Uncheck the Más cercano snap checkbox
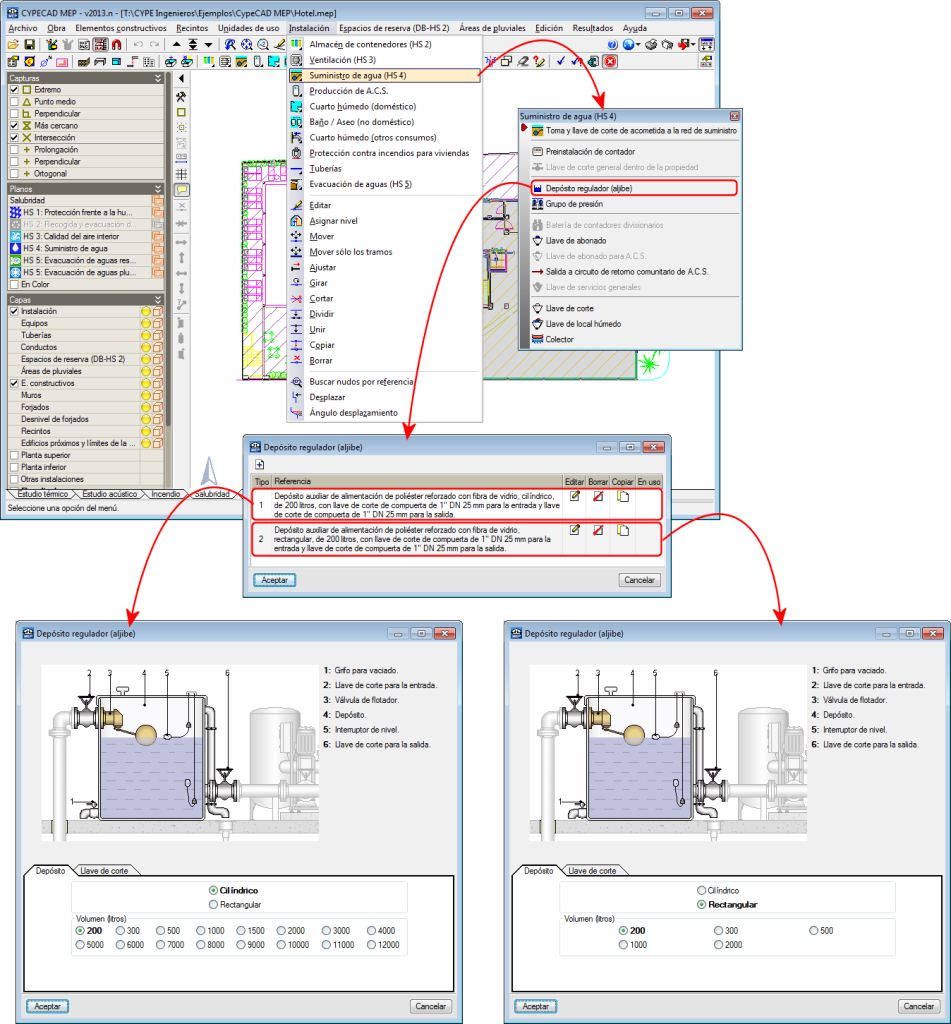The image size is (951, 1024). (14, 125)
